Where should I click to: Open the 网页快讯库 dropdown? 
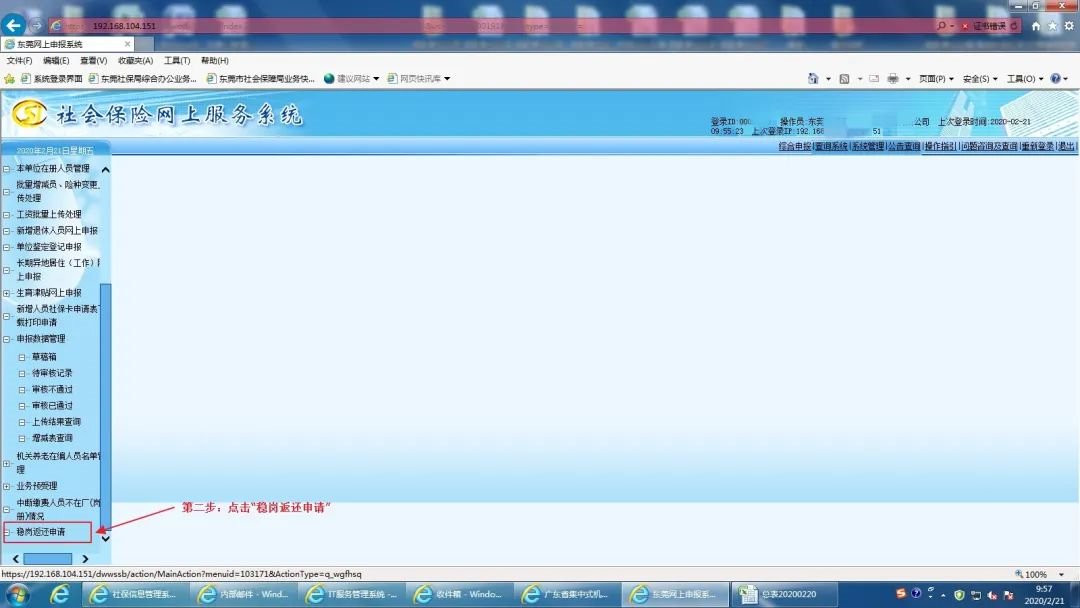point(419,78)
